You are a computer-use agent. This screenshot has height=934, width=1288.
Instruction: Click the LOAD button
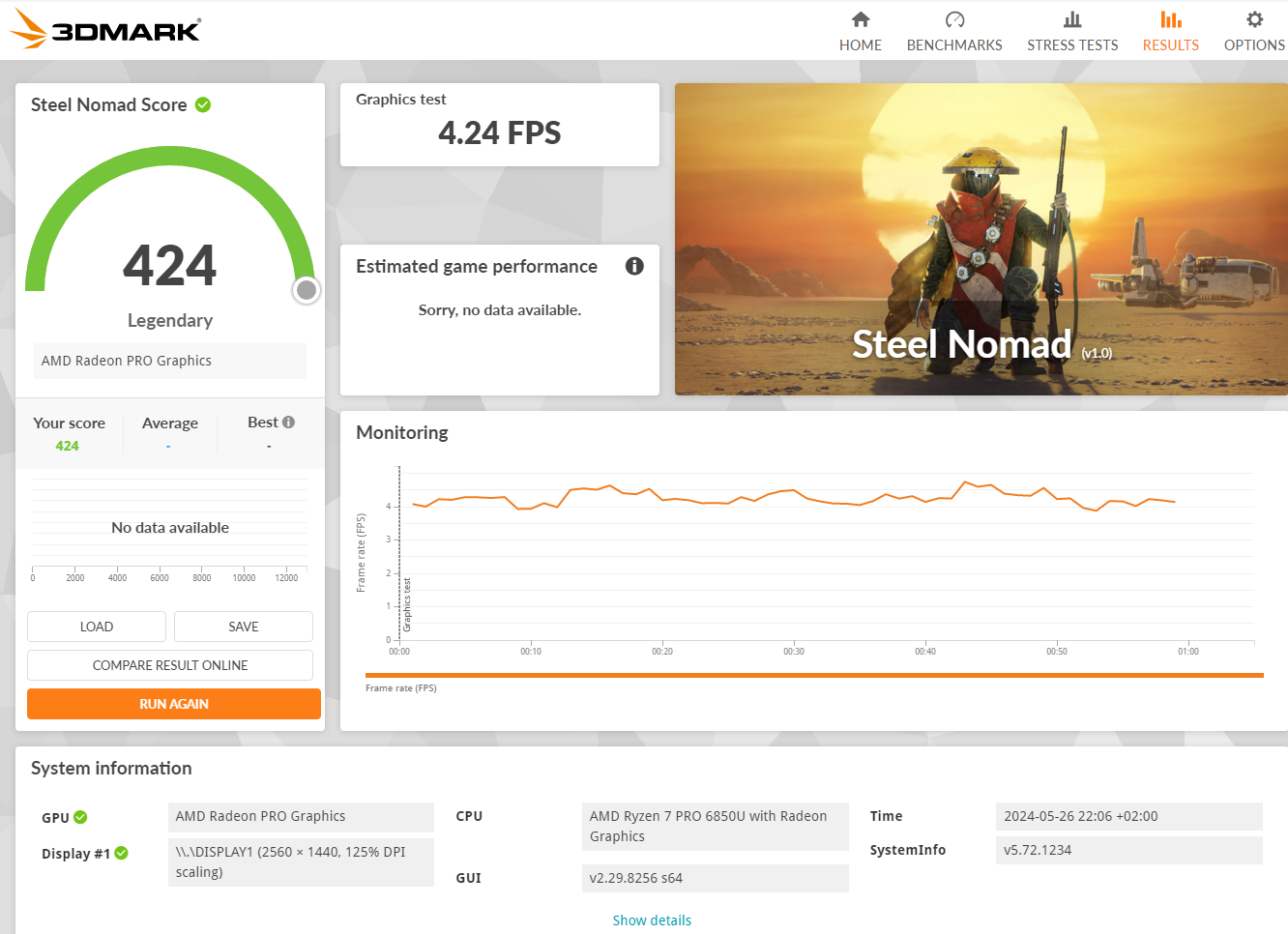tap(97, 627)
